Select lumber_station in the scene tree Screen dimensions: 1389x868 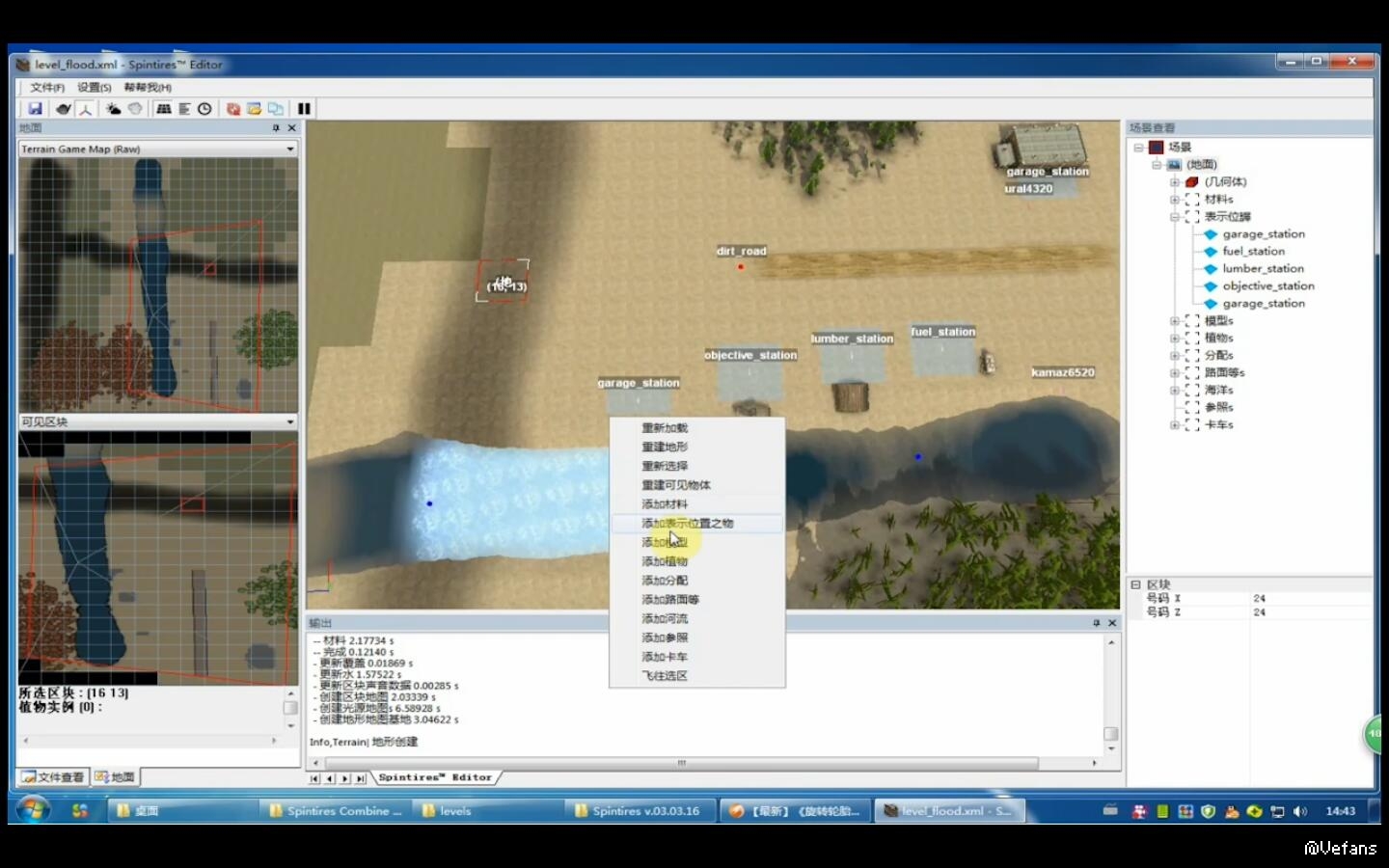coord(1263,269)
